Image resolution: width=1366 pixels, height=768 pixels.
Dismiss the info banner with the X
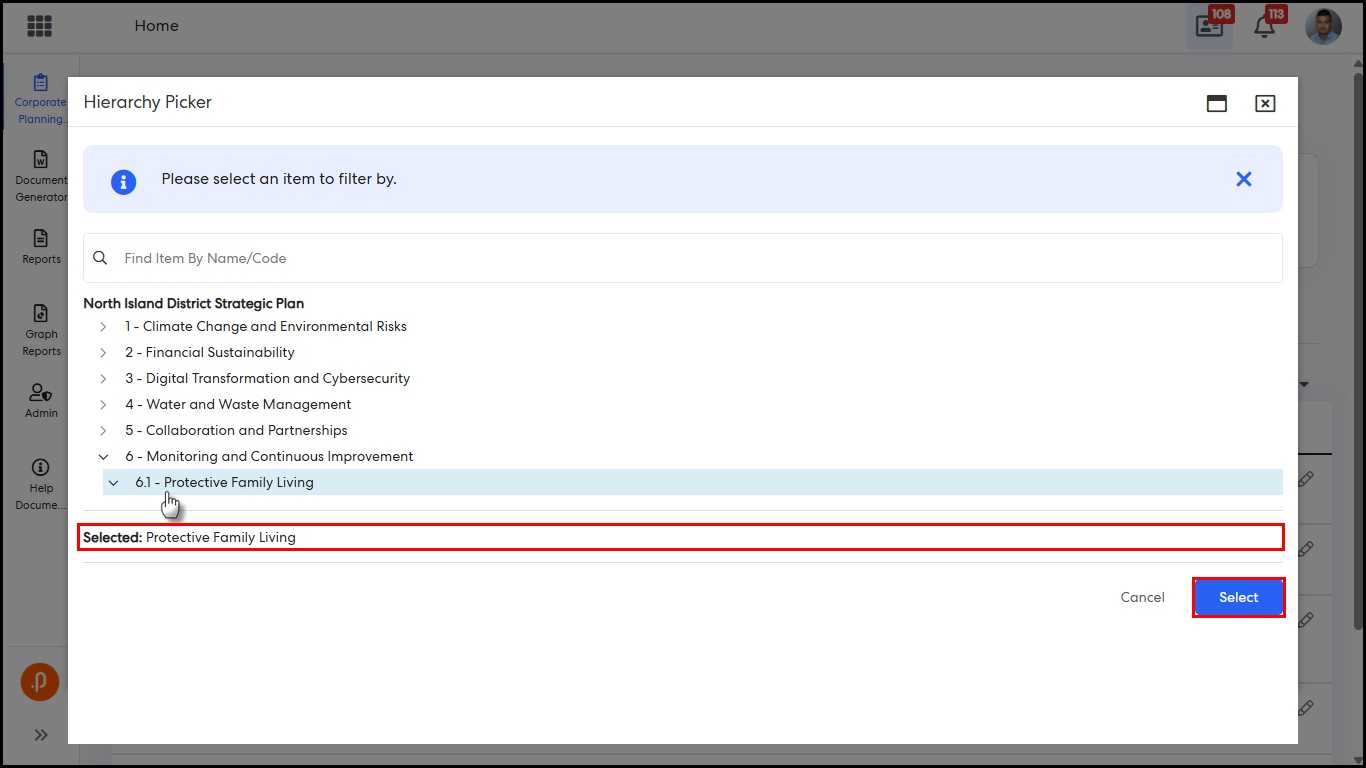[x=1243, y=179]
